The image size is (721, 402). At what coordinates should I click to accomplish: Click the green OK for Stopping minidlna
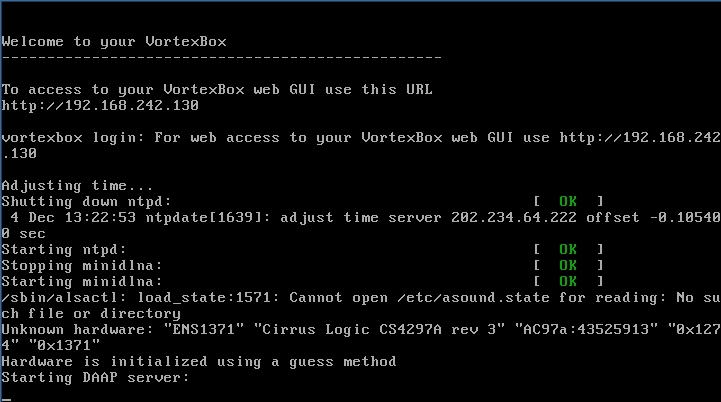tap(568, 265)
